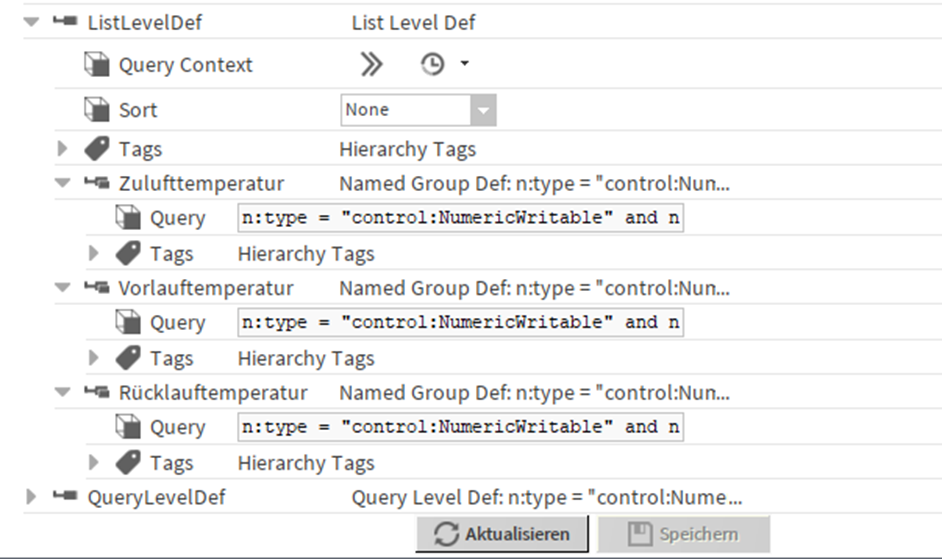Screen dimensions: 942x559
Task: Click the Rücklauftemperatur group icon
Action: pyautogui.click(x=97, y=393)
